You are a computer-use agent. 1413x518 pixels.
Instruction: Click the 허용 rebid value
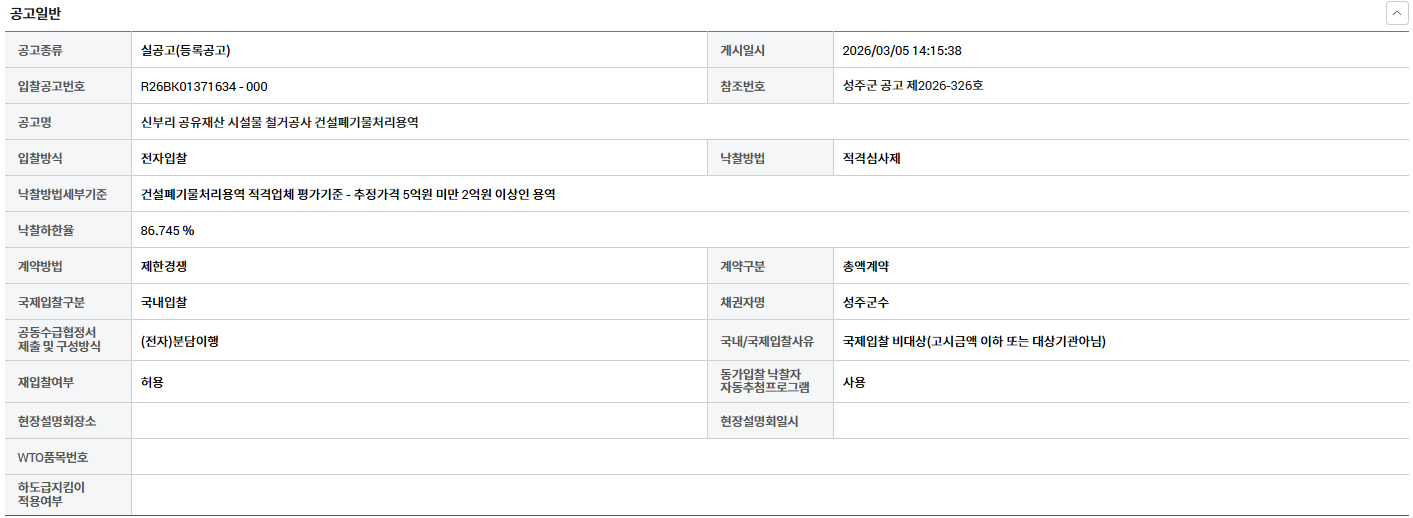(153, 382)
